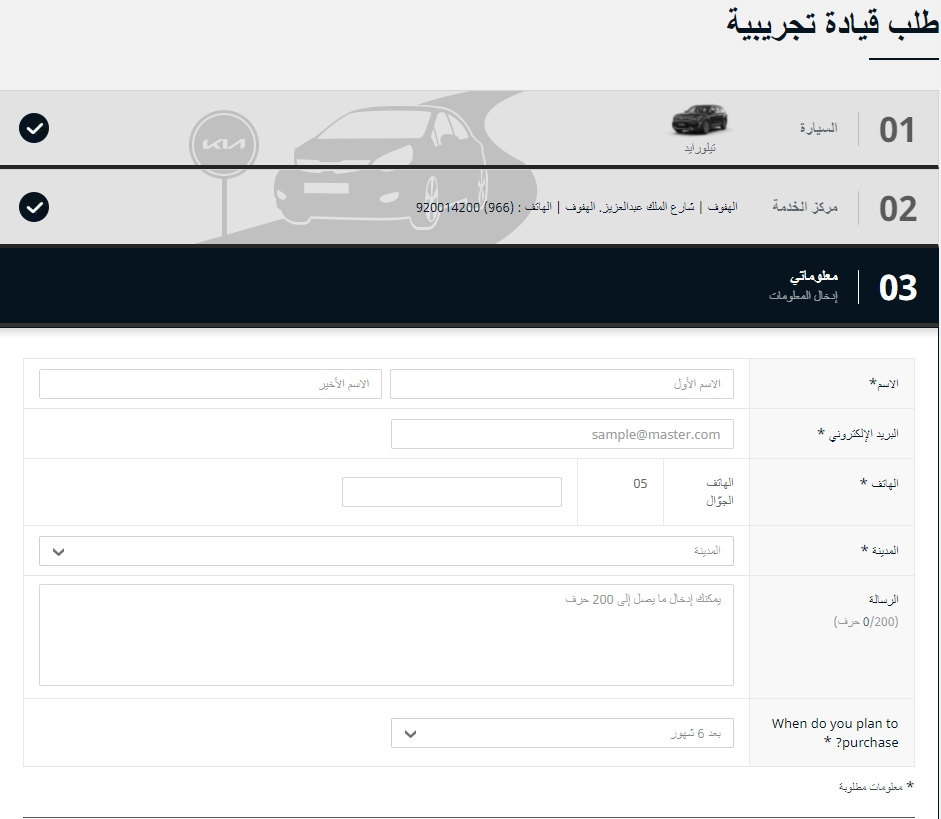Click the page title طلب قيادة تجريبية

832,24
